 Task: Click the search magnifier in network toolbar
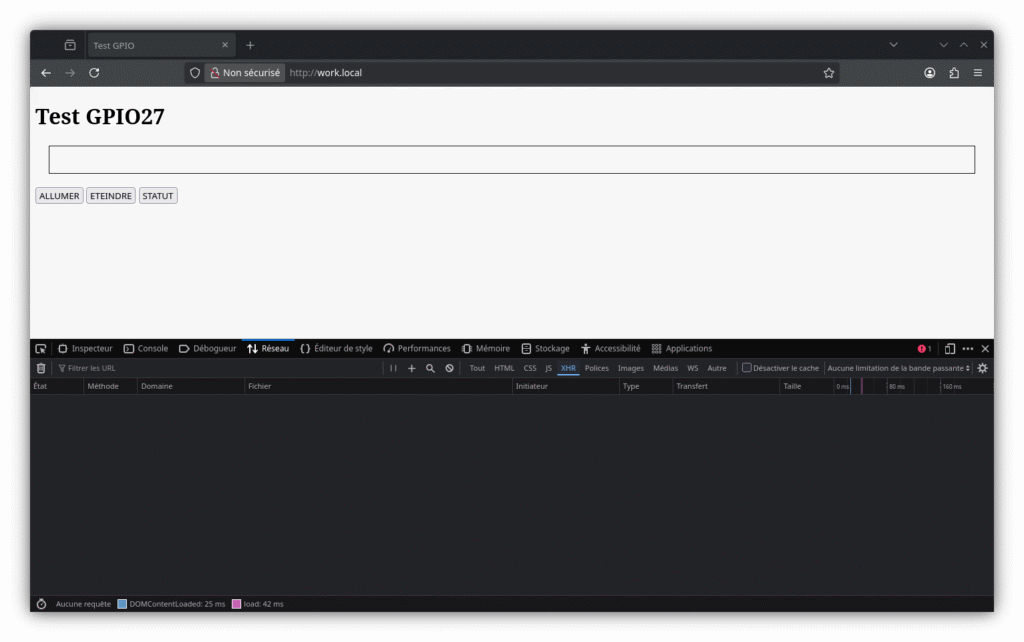430,368
